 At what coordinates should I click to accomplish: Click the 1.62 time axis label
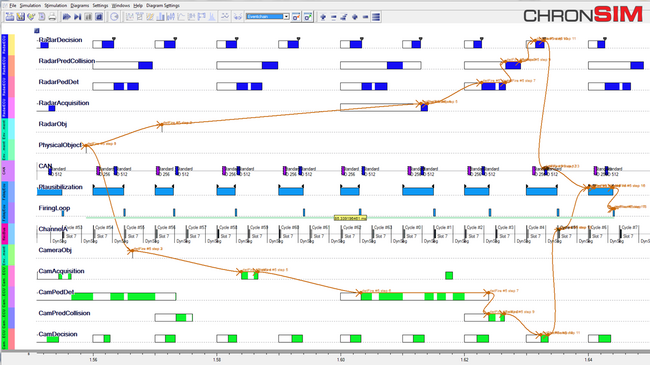pos(464,360)
